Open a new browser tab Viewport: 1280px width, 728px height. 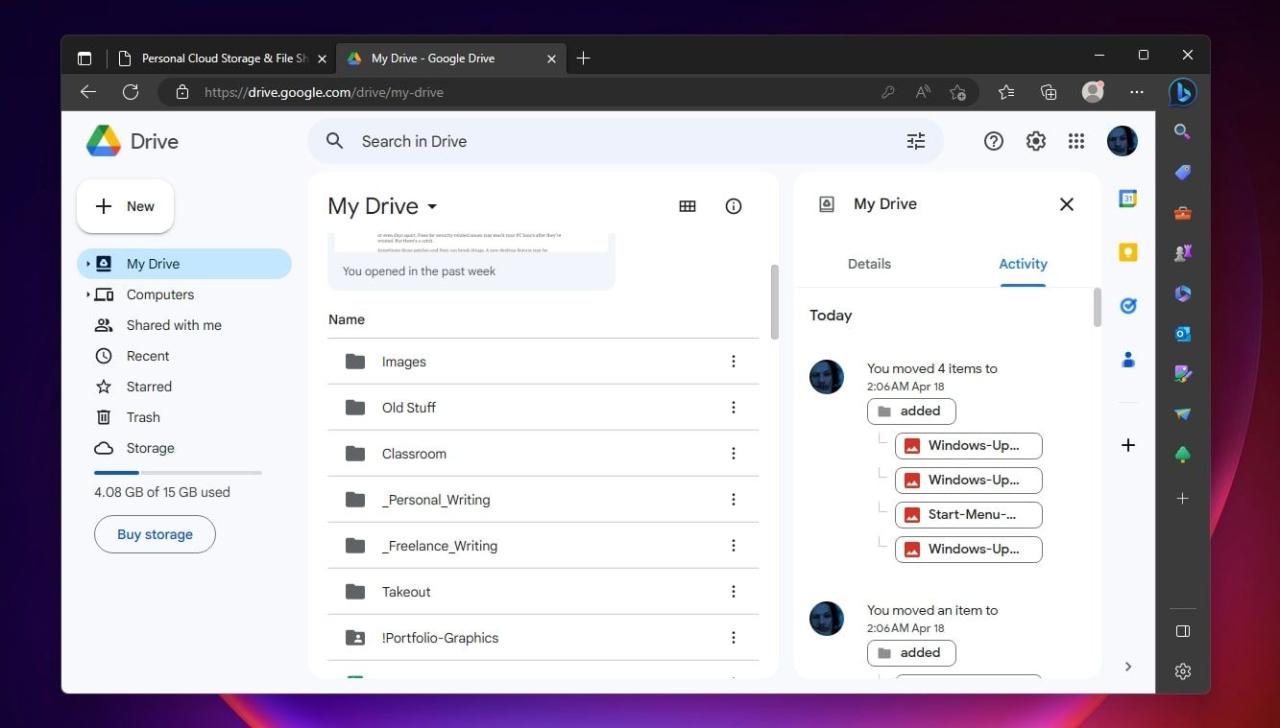point(583,58)
